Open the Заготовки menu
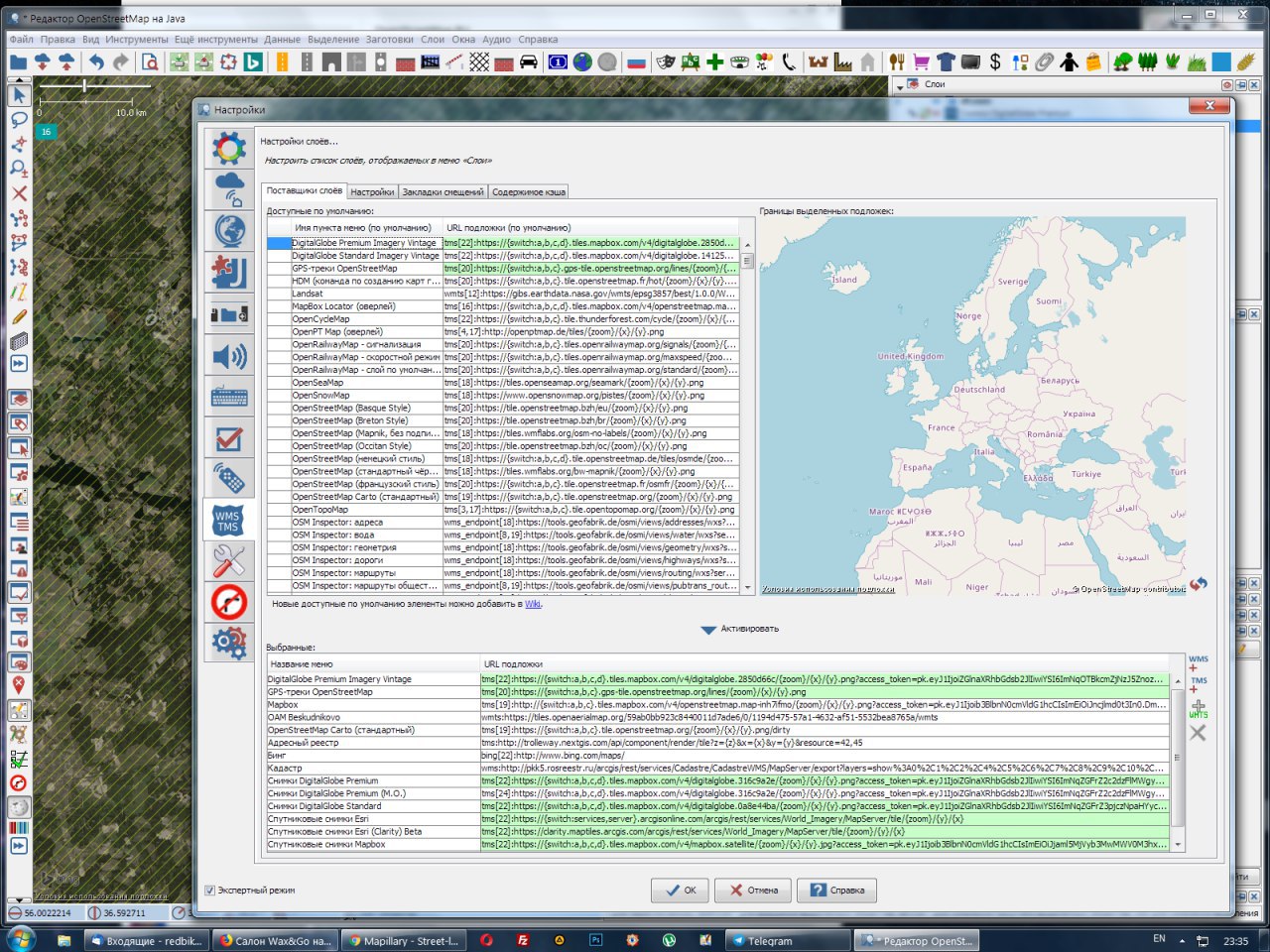Image resolution: width=1270 pixels, height=952 pixels. (389, 40)
